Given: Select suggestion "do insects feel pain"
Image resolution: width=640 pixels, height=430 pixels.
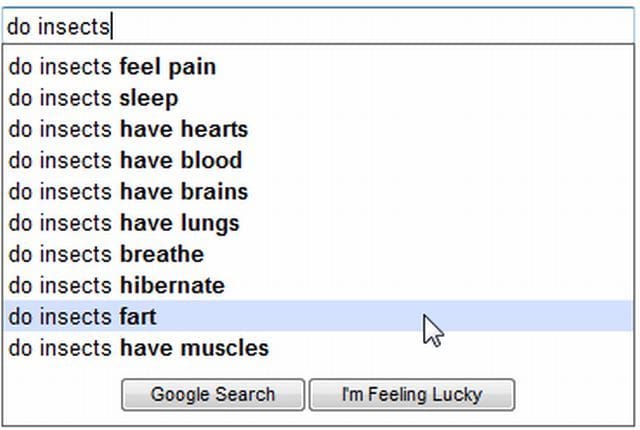Looking at the screenshot, I should 112,68.
